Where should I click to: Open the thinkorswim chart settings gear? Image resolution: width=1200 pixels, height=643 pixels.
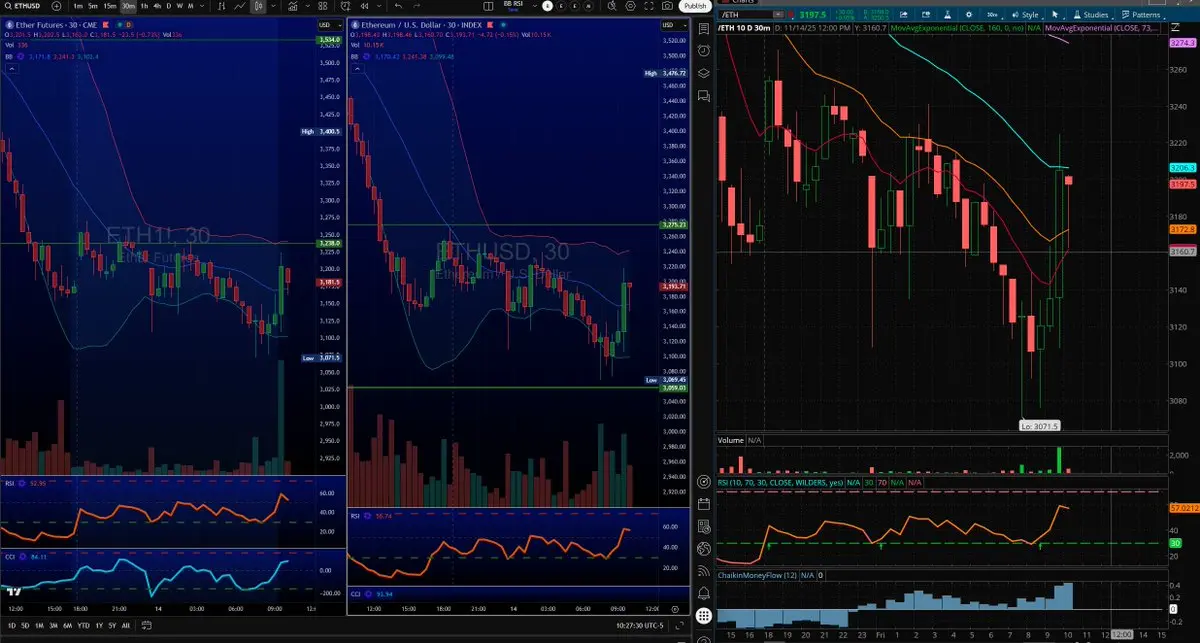pos(969,15)
